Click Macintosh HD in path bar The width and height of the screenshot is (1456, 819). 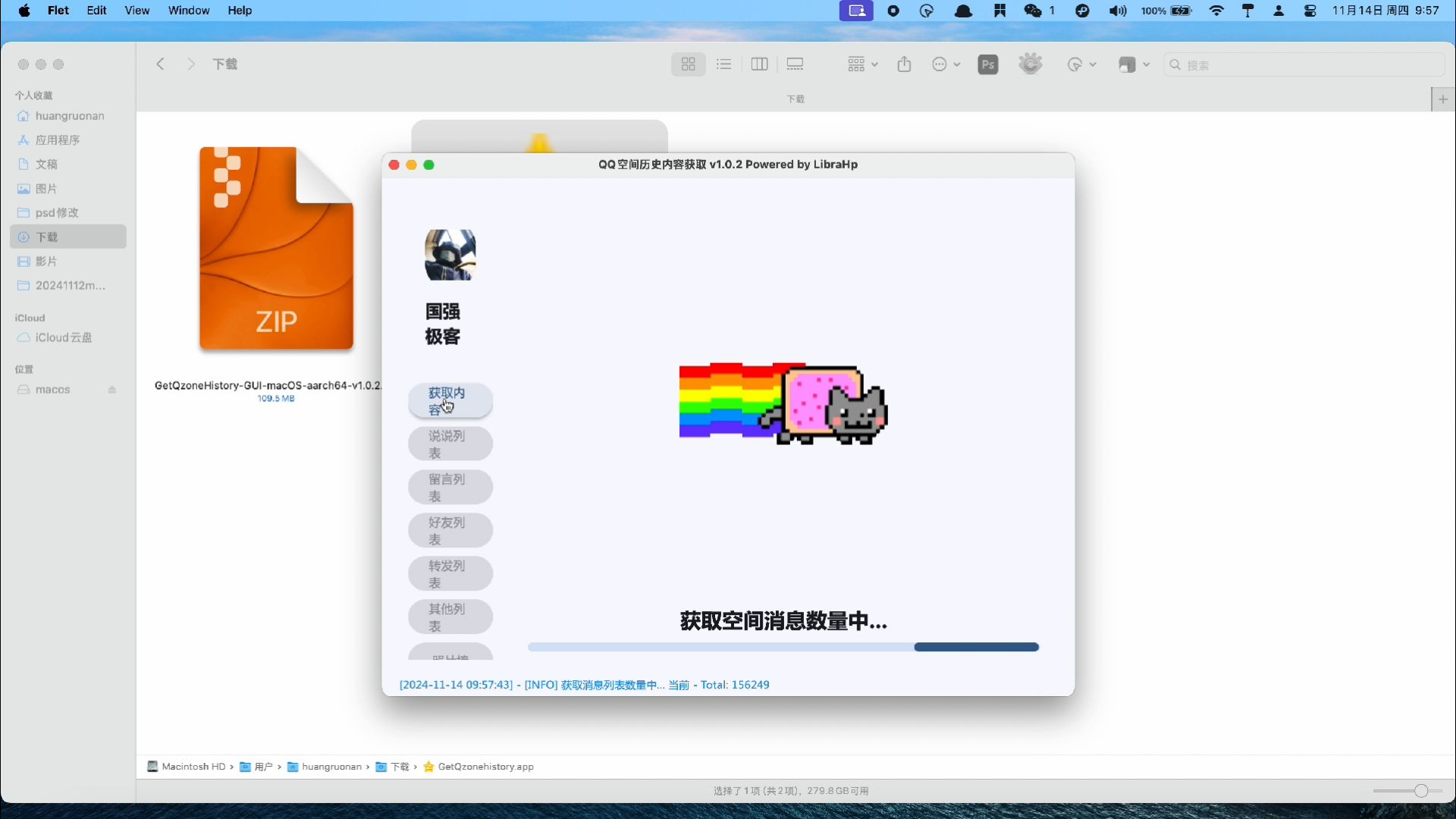(x=187, y=767)
